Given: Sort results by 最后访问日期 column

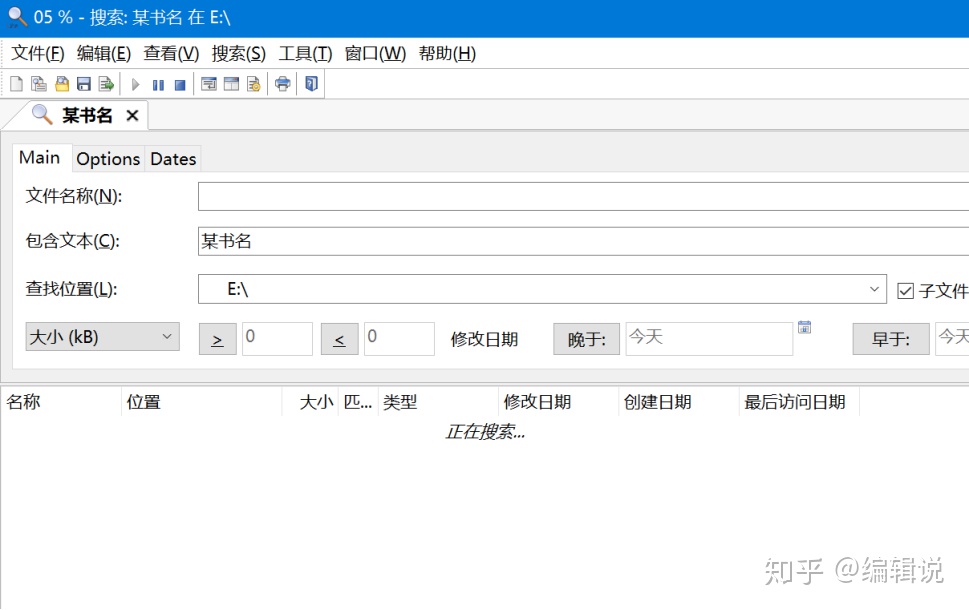Looking at the screenshot, I should [x=799, y=402].
